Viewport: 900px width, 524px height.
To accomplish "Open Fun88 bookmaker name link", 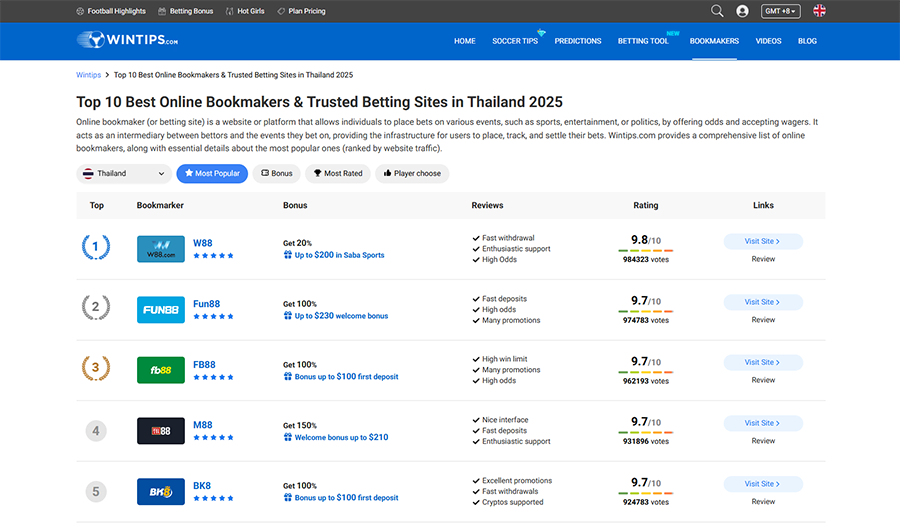I will [207, 304].
